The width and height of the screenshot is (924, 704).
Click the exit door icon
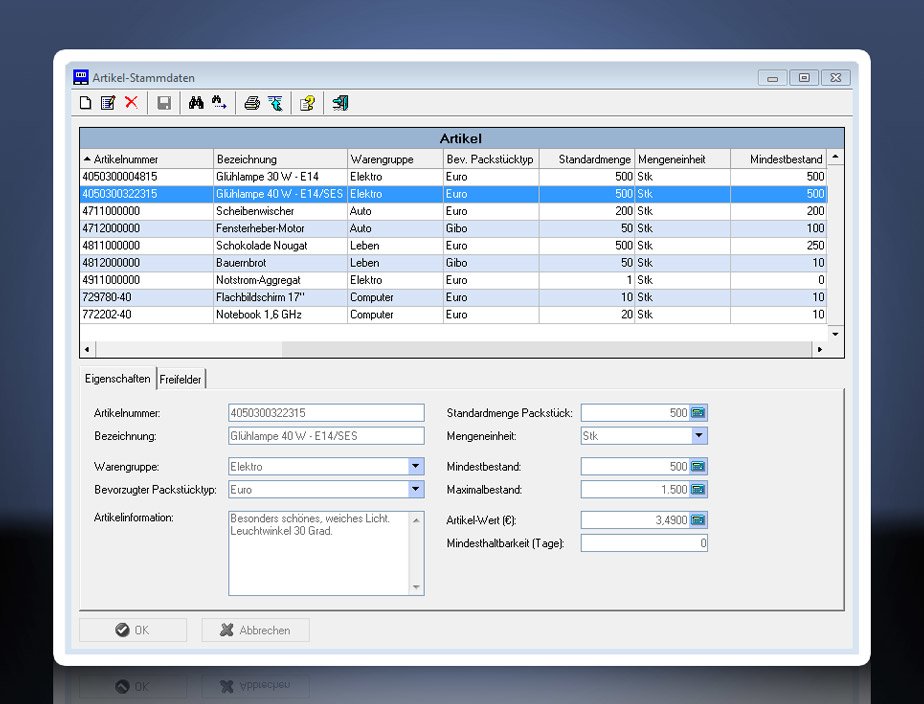pos(340,103)
